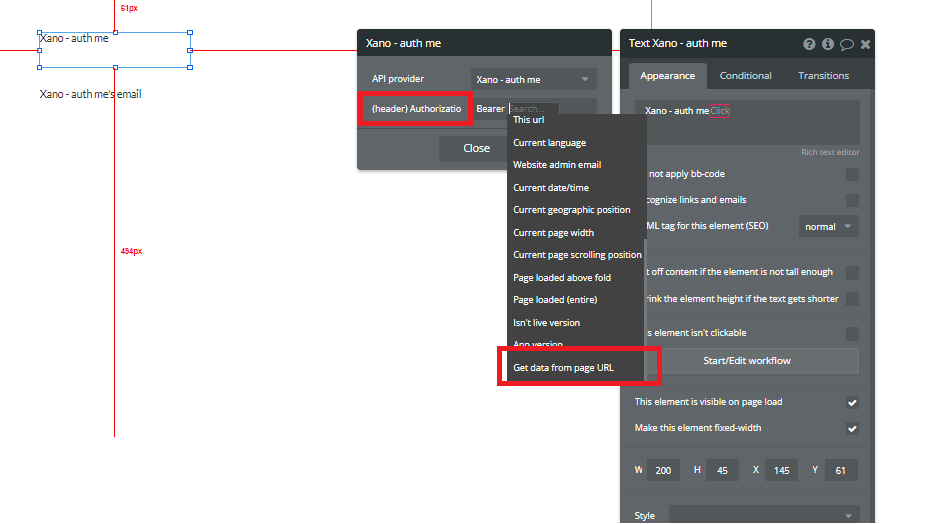Select the 'Xano - auth me's email' text element
Viewport: 941px width, 524px height.
pyautogui.click(x=91, y=94)
